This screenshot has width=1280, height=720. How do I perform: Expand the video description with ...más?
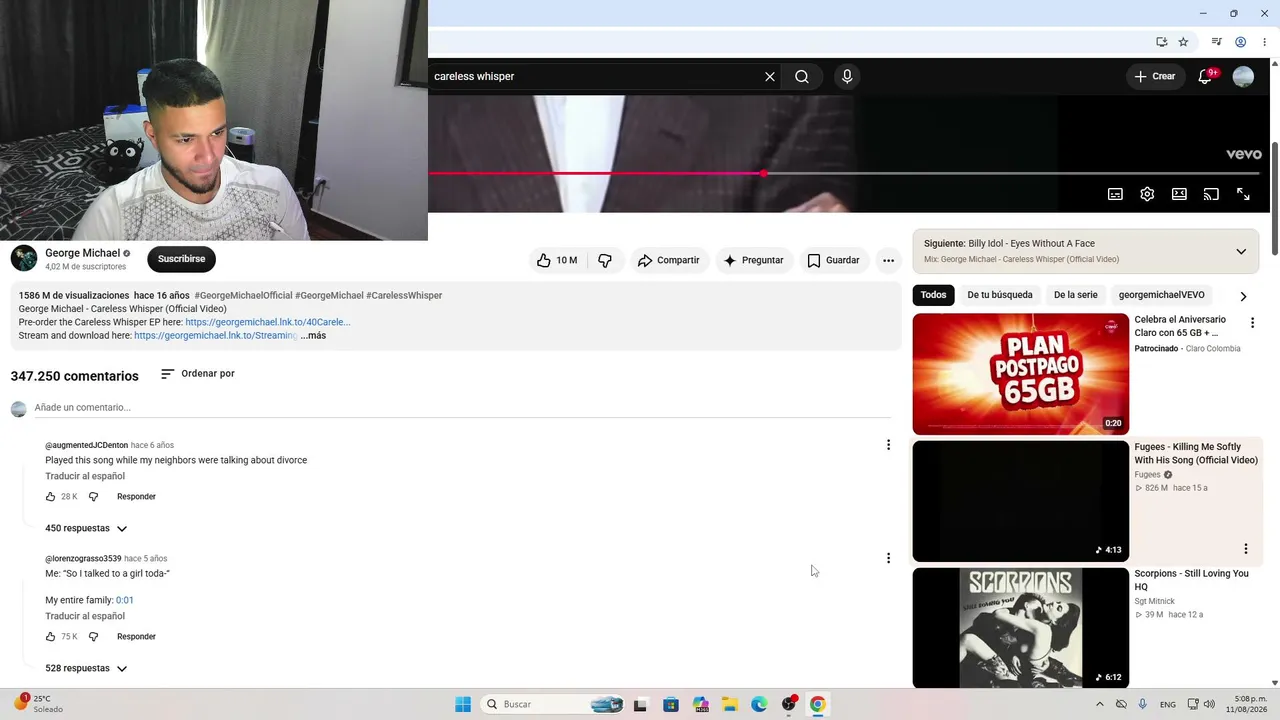pyautogui.click(x=313, y=335)
